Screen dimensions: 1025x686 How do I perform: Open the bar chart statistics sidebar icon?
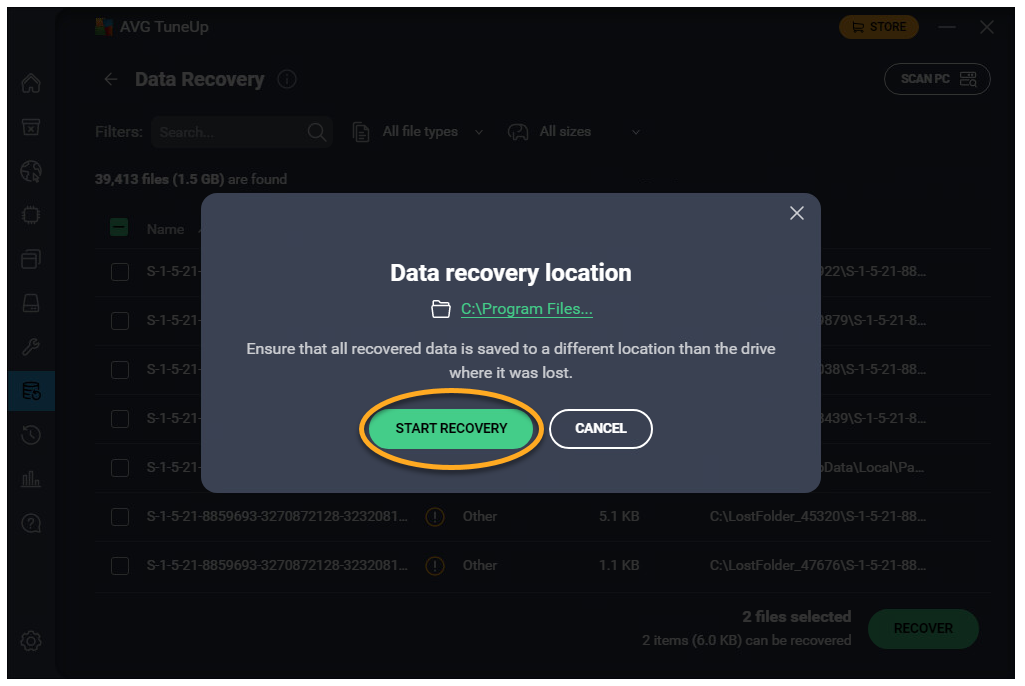[x=31, y=479]
